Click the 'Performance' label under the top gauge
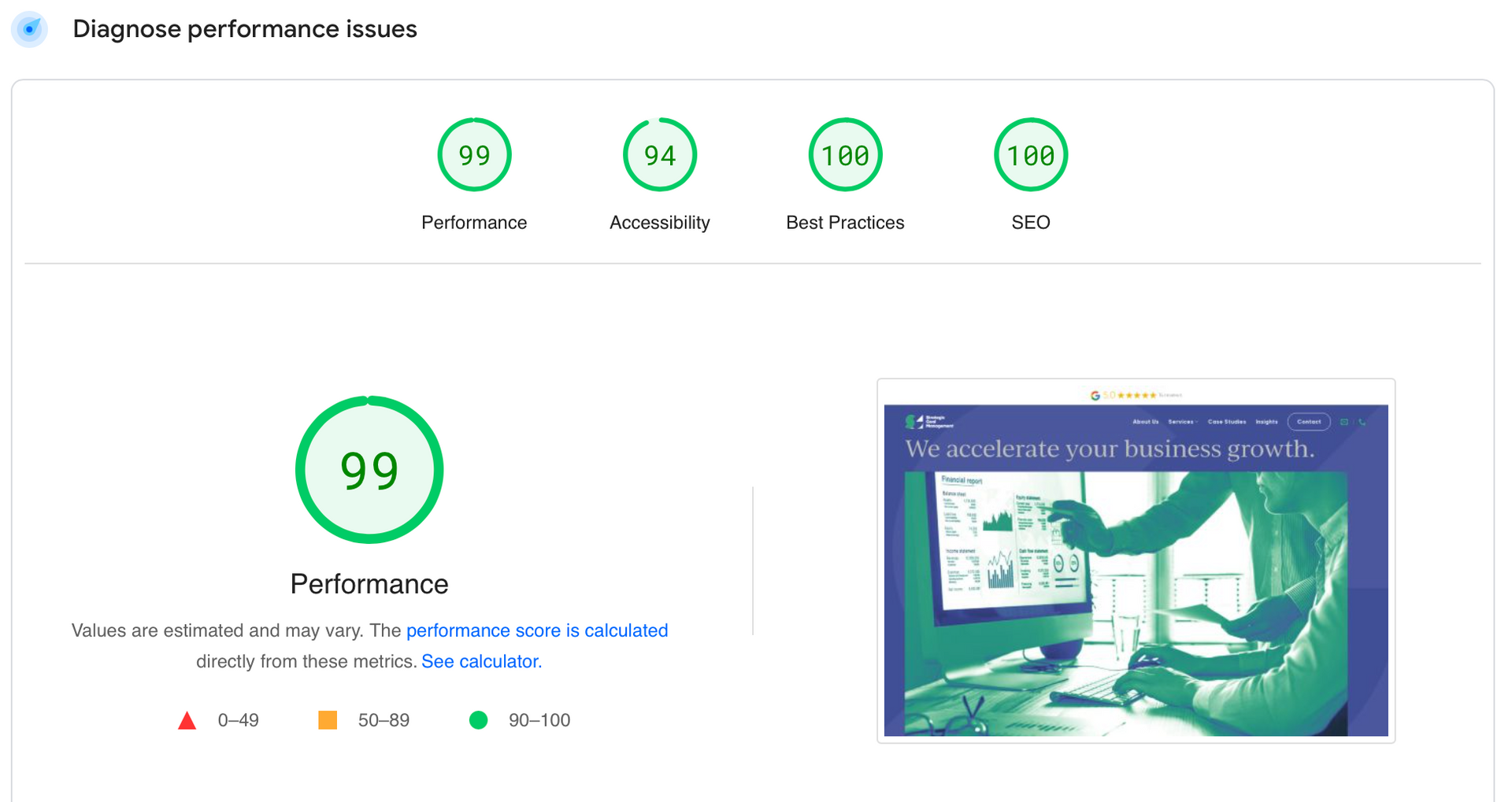Viewport: 1512px width, 802px height. [474, 223]
